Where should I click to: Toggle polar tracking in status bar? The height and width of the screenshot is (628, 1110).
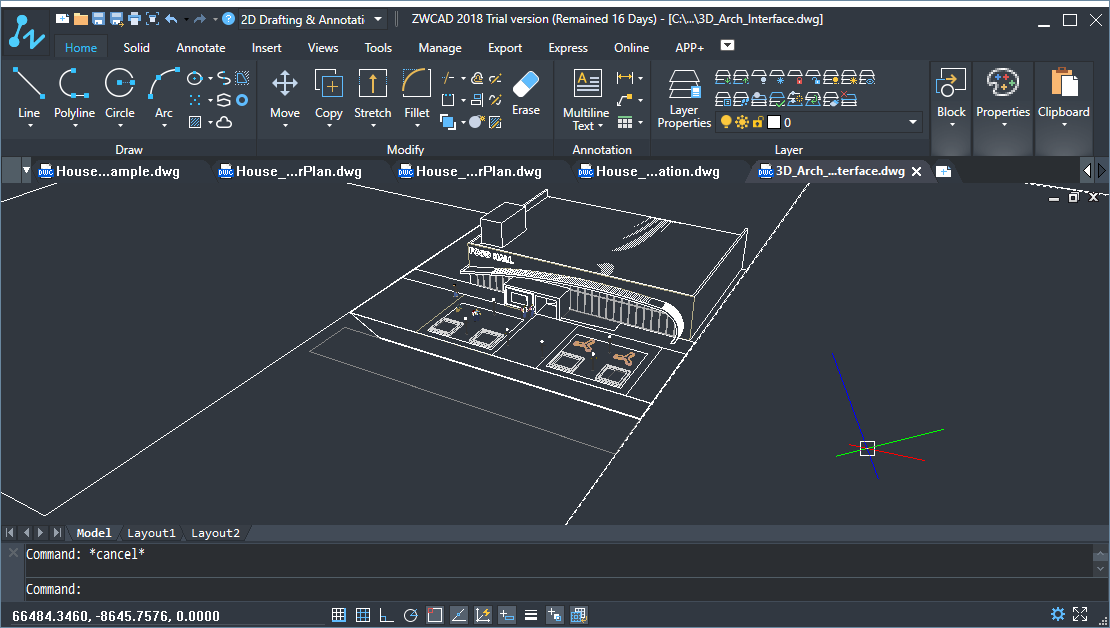click(x=411, y=615)
